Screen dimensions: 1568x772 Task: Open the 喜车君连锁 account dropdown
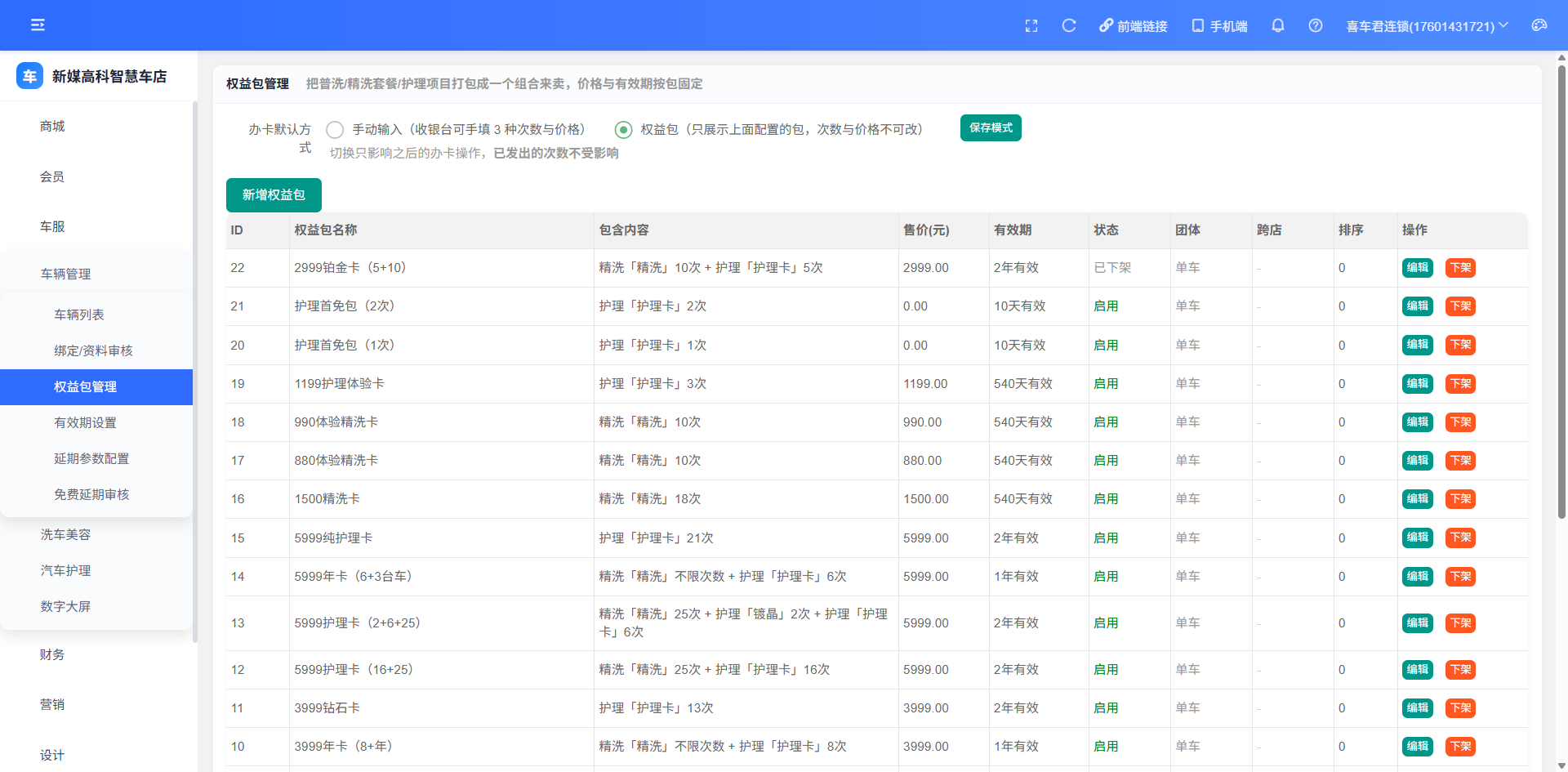pos(1427,26)
